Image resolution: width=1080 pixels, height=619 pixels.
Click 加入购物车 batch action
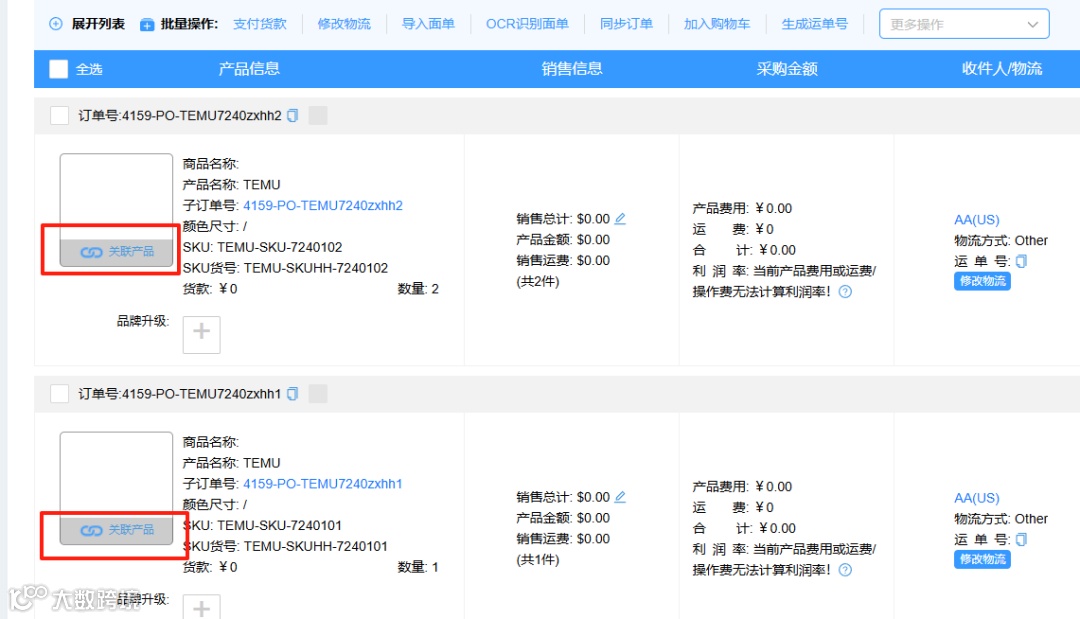(x=716, y=24)
